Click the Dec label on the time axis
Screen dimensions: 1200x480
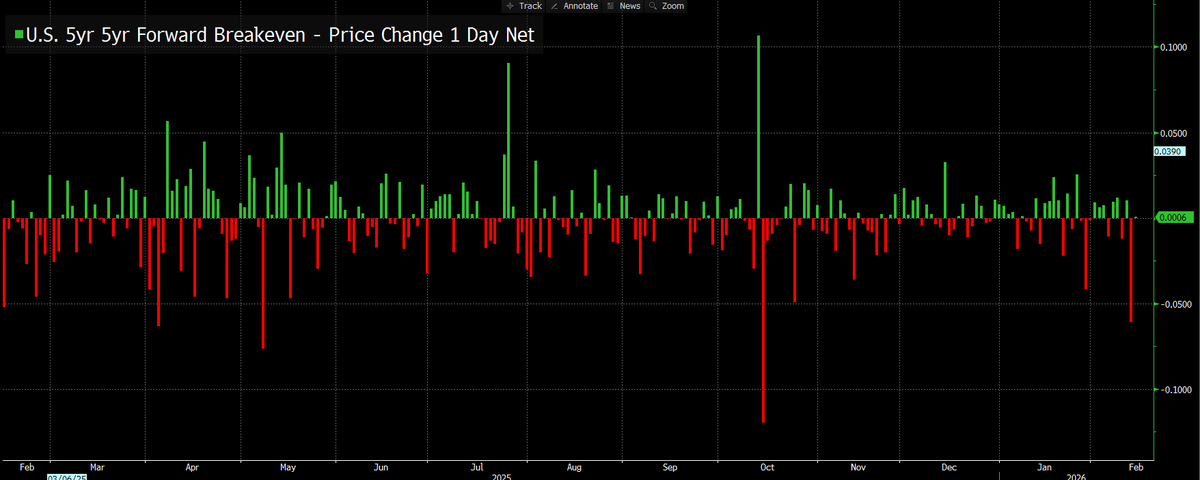coord(949,467)
